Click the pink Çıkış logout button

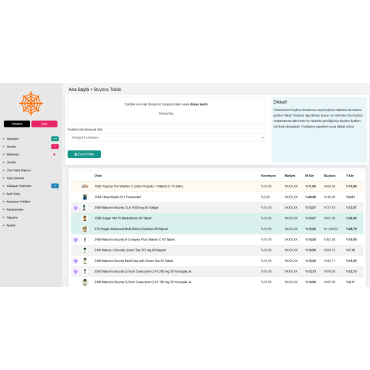44,124
